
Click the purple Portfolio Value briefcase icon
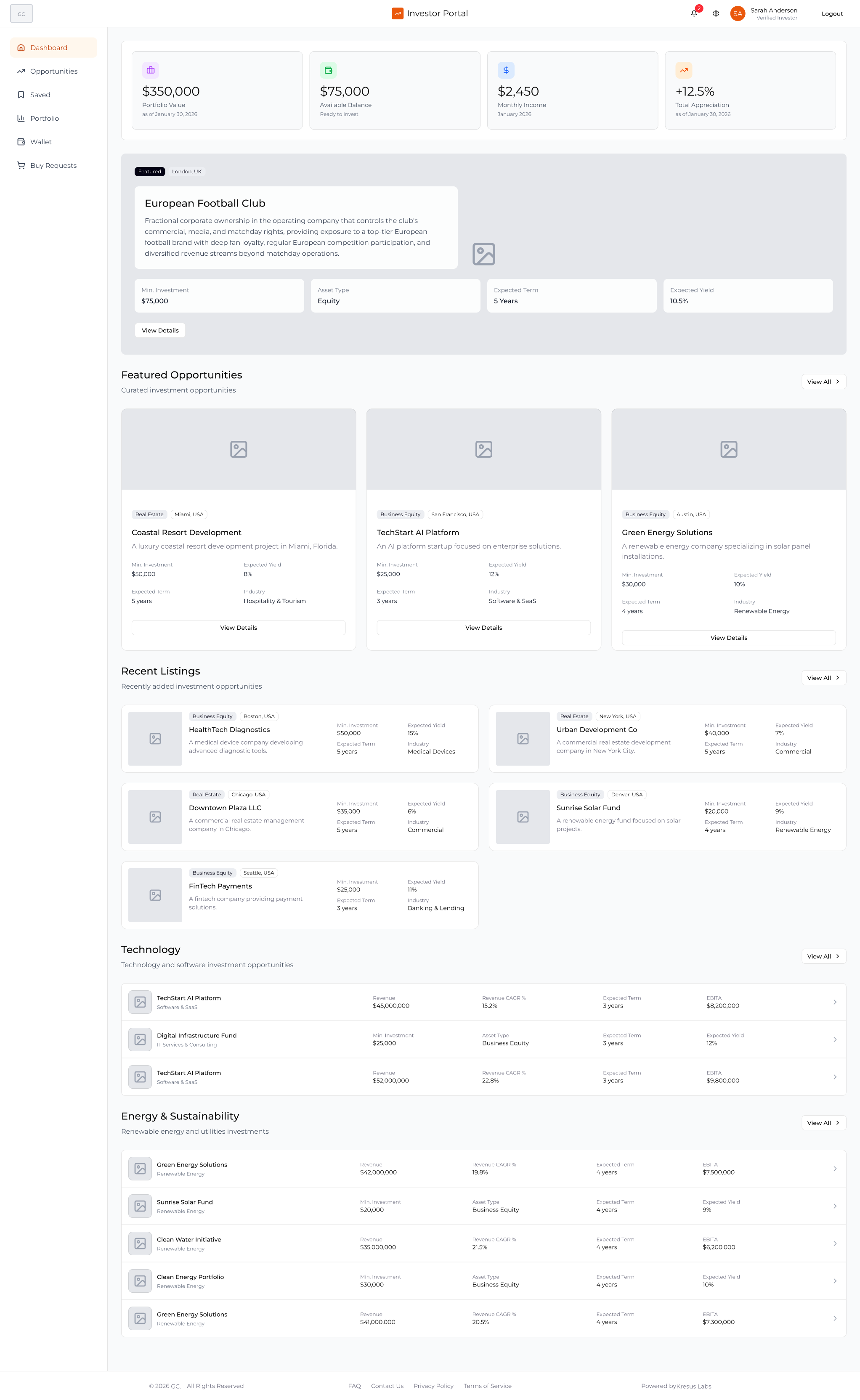[151, 70]
